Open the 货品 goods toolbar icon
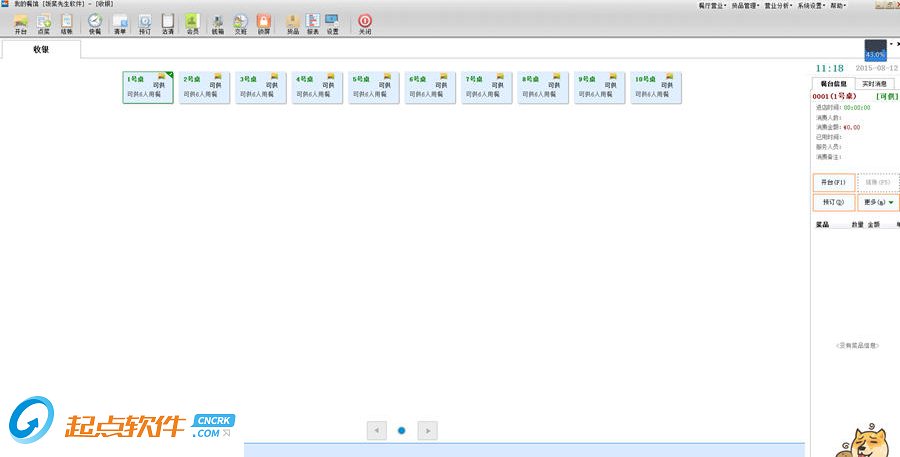This screenshot has height=457, width=900. point(293,24)
